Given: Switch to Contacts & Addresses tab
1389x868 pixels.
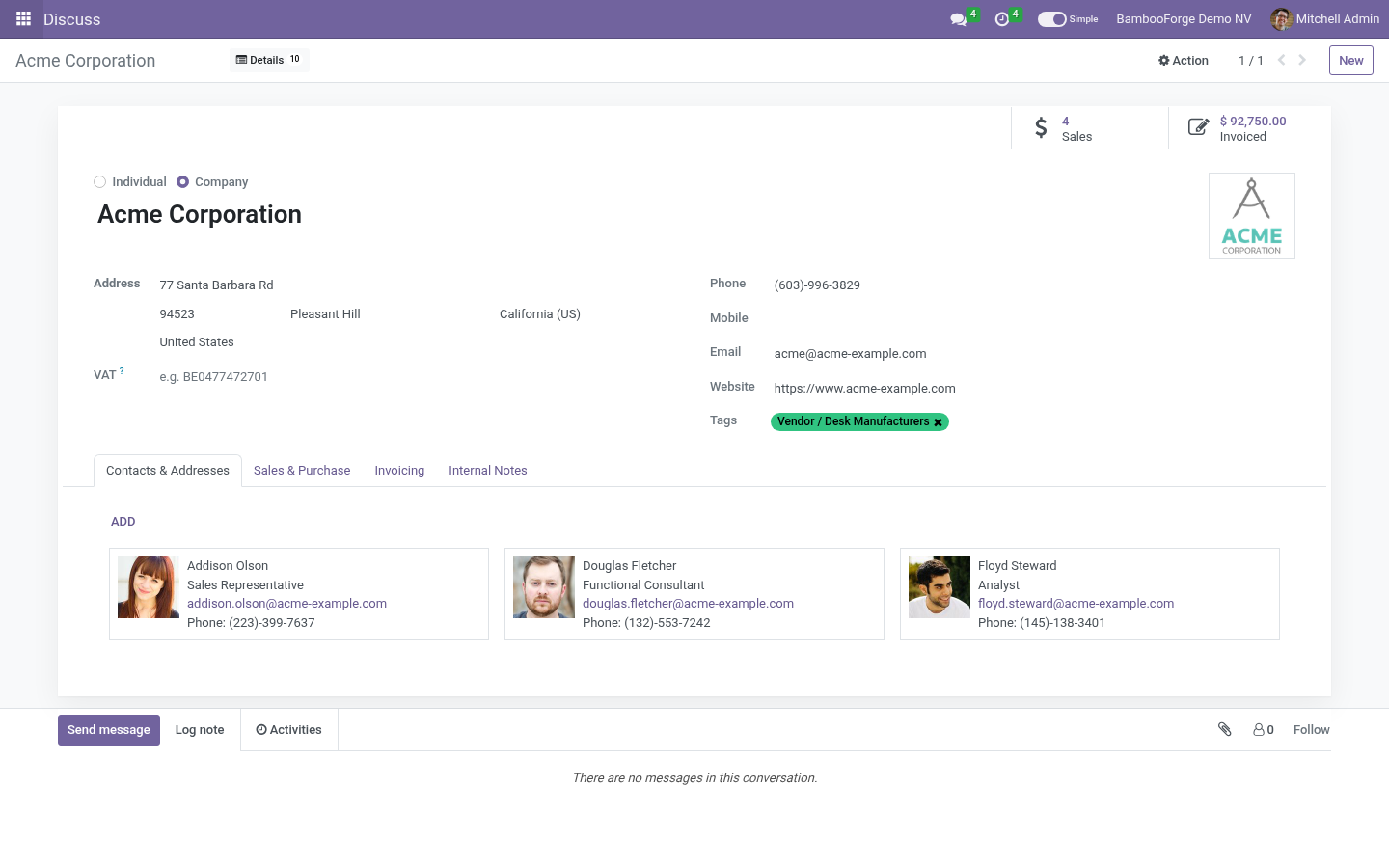Looking at the screenshot, I should tap(168, 471).
